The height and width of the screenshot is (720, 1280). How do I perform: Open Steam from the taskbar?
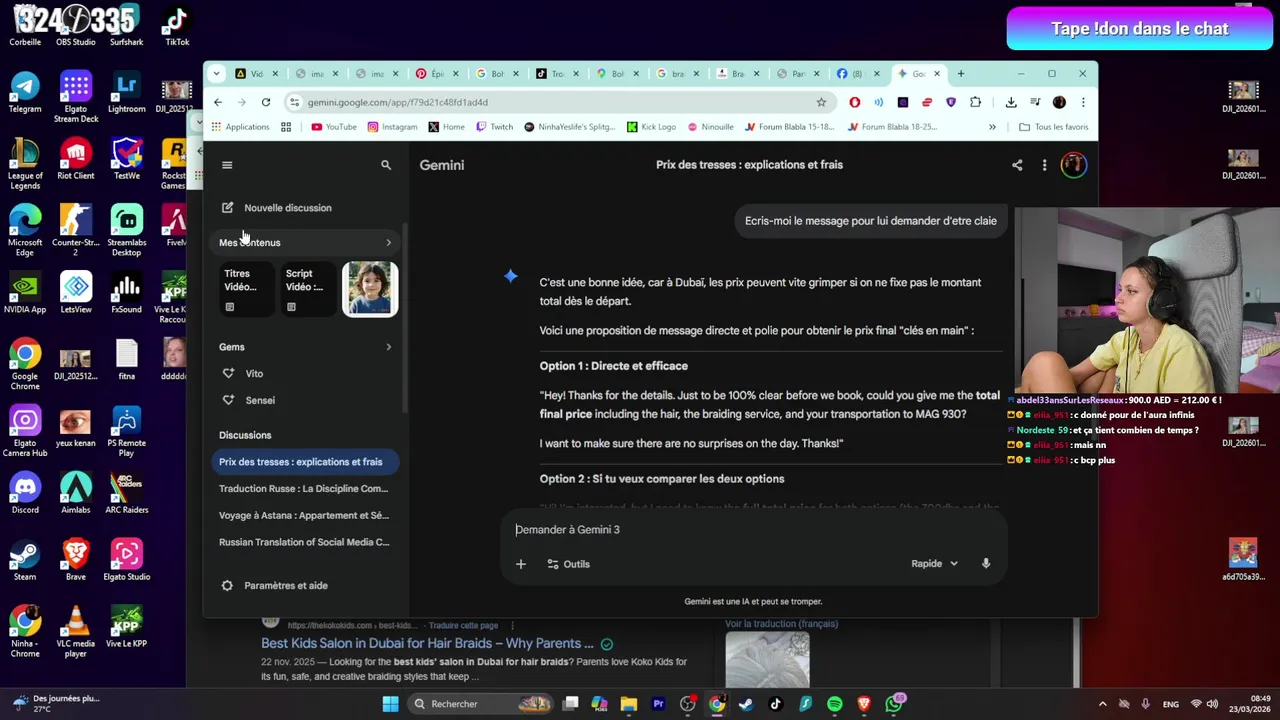coord(746,704)
